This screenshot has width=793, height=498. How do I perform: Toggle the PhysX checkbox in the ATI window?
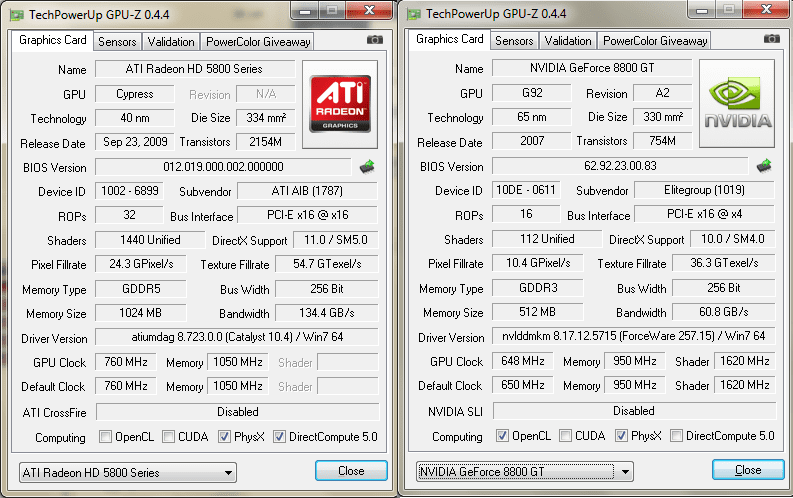point(225,436)
